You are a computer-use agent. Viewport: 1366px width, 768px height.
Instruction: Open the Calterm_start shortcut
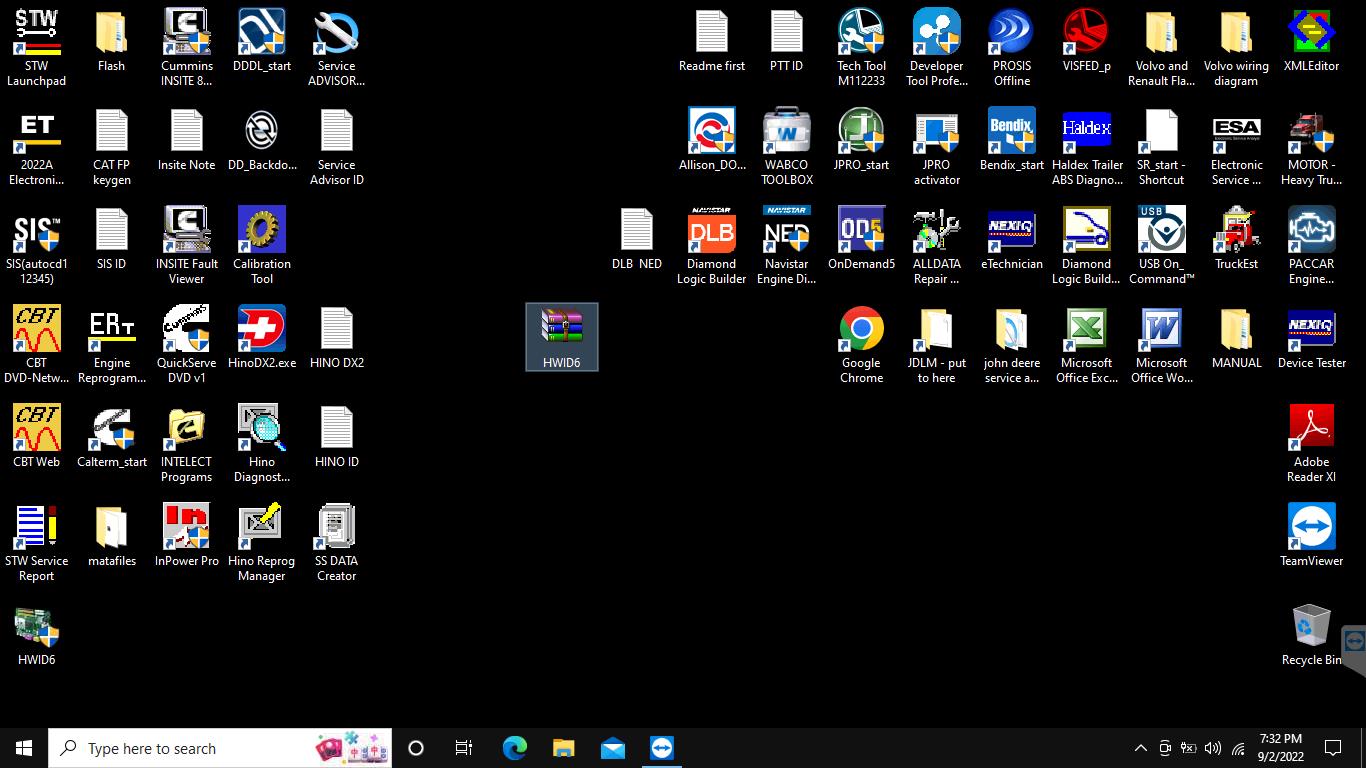(111, 437)
